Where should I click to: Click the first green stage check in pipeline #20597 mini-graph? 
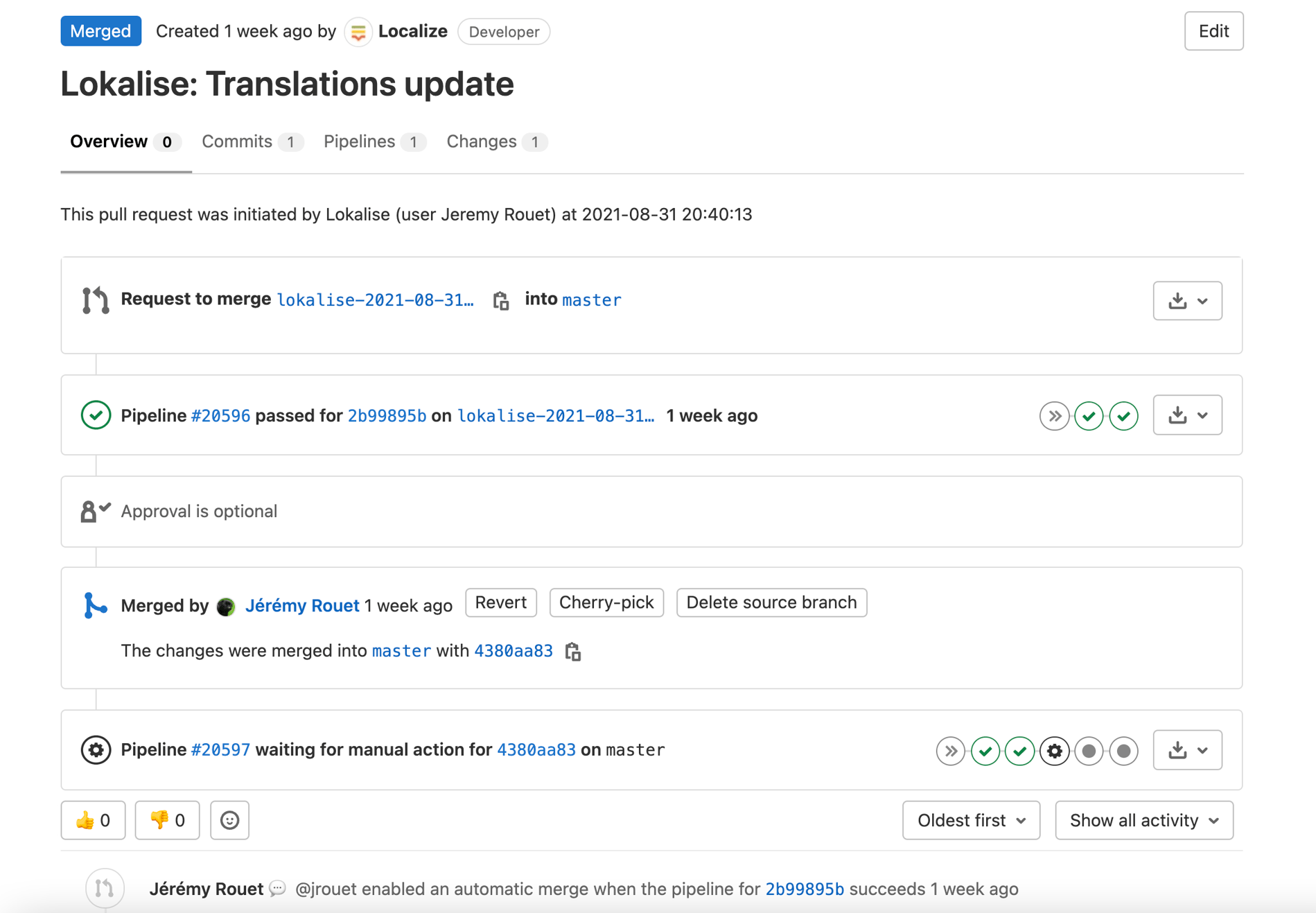click(x=985, y=750)
